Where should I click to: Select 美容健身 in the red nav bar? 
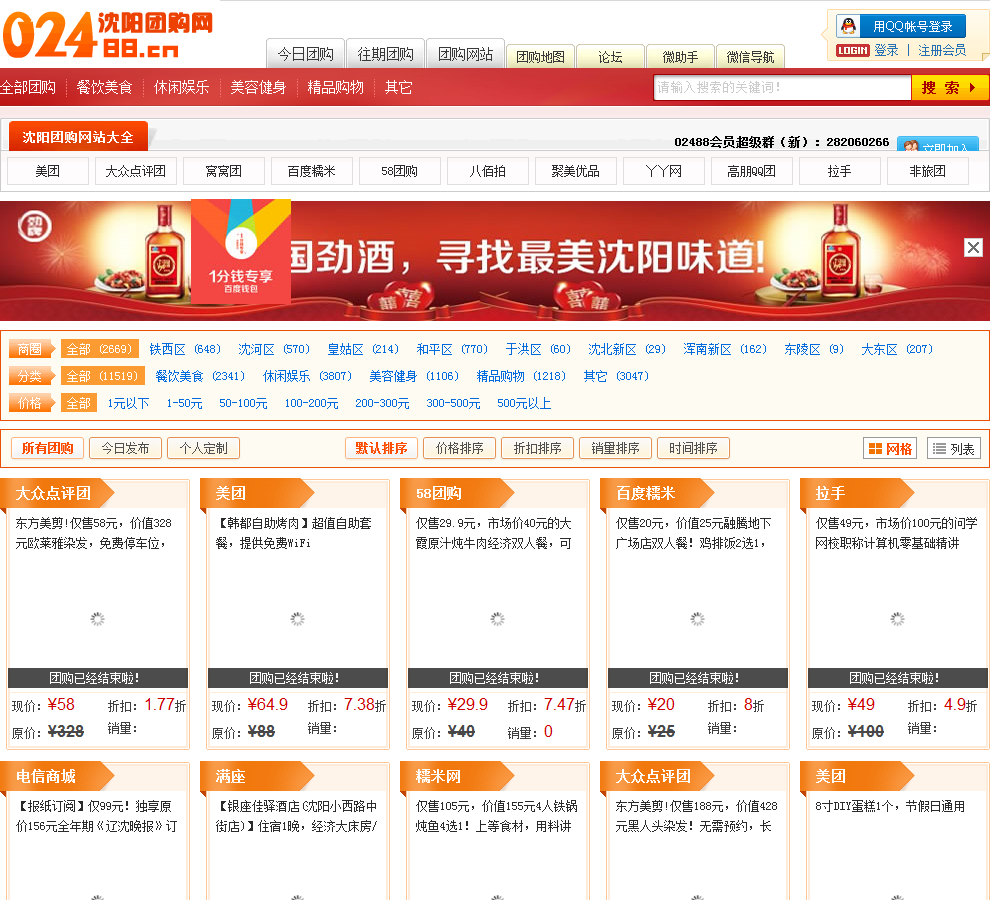pyautogui.click(x=258, y=87)
